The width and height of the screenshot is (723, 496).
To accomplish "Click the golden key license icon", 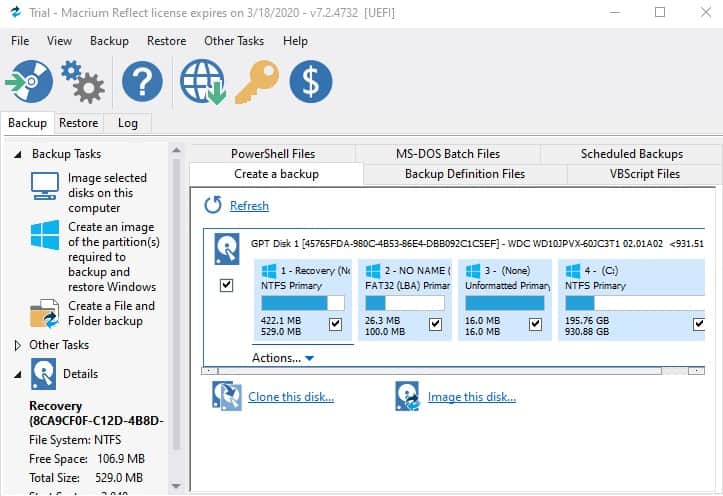I will (x=257, y=82).
